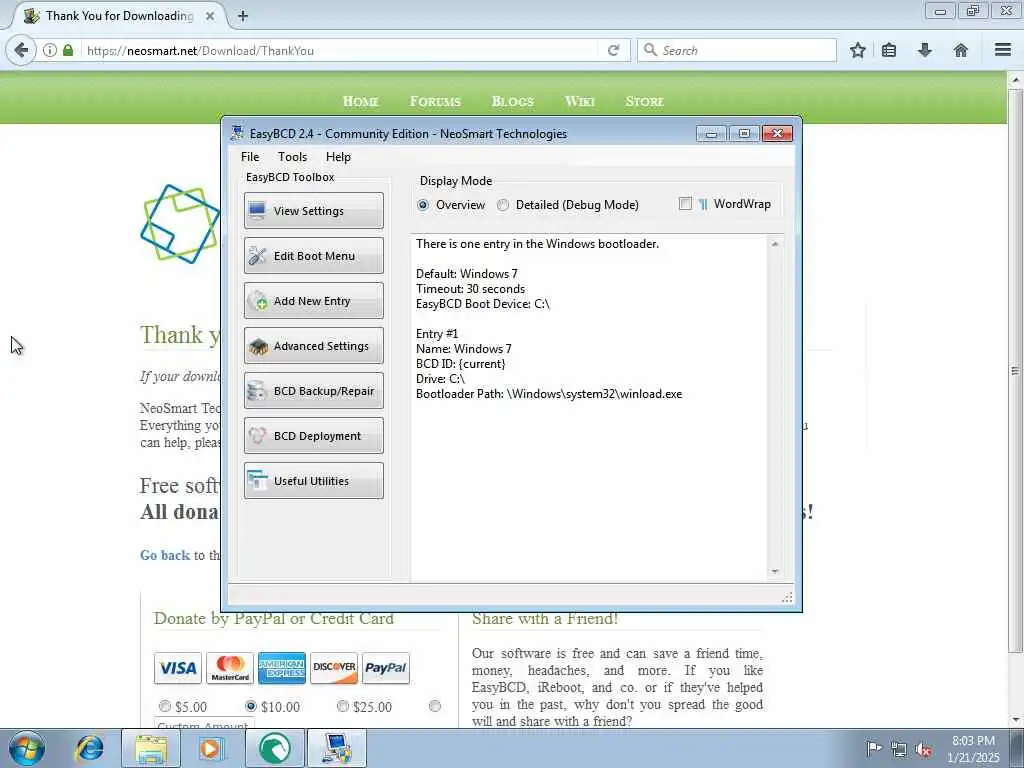Image resolution: width=1024 pixels, height=768 pixels.
Task: Click the scroll-up arrow in the EasyBCD output box
Action: pyautogui.click(x=775, y=244)
